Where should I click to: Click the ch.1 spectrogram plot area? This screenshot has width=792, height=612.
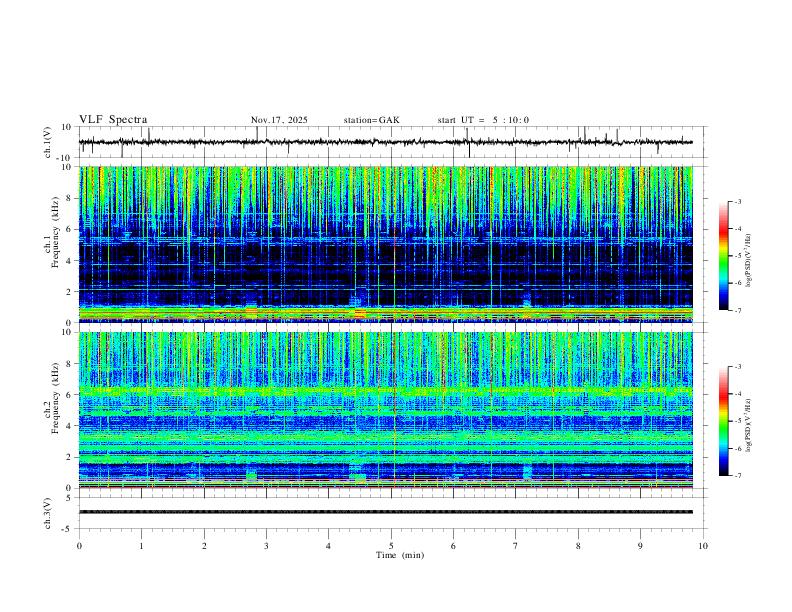click(386, 244)
